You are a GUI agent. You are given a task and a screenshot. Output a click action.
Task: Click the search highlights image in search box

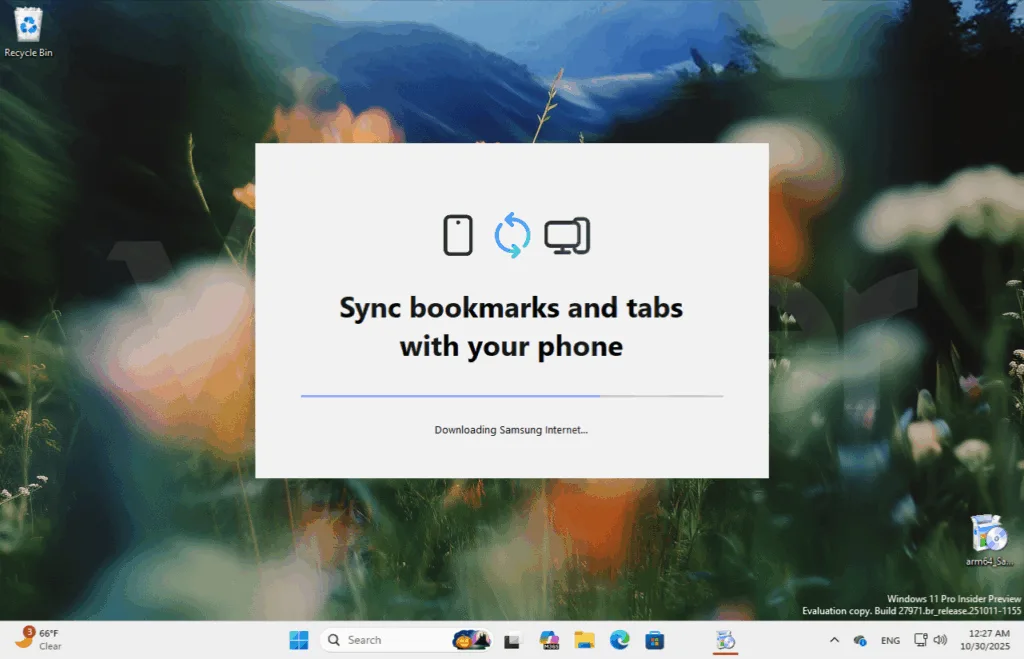(x=471, y=640)
